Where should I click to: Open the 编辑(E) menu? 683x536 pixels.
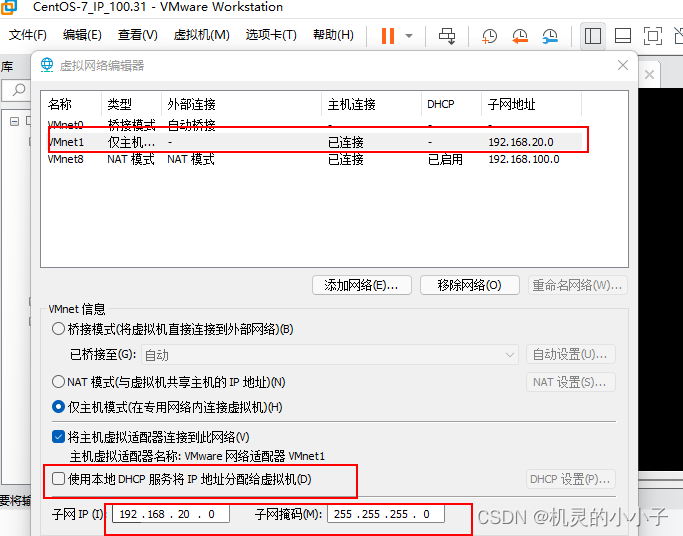coord(82,35)
